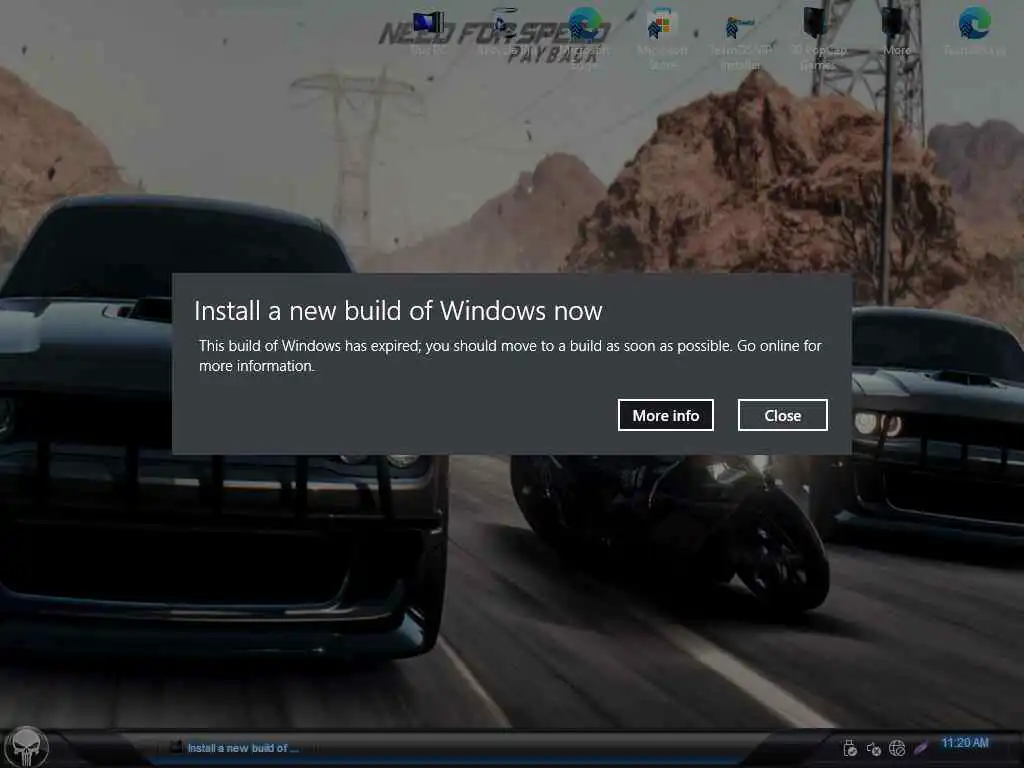
Task: Click the purple pen tray icon
Action: pyautogui.click(x=921, y=747)
